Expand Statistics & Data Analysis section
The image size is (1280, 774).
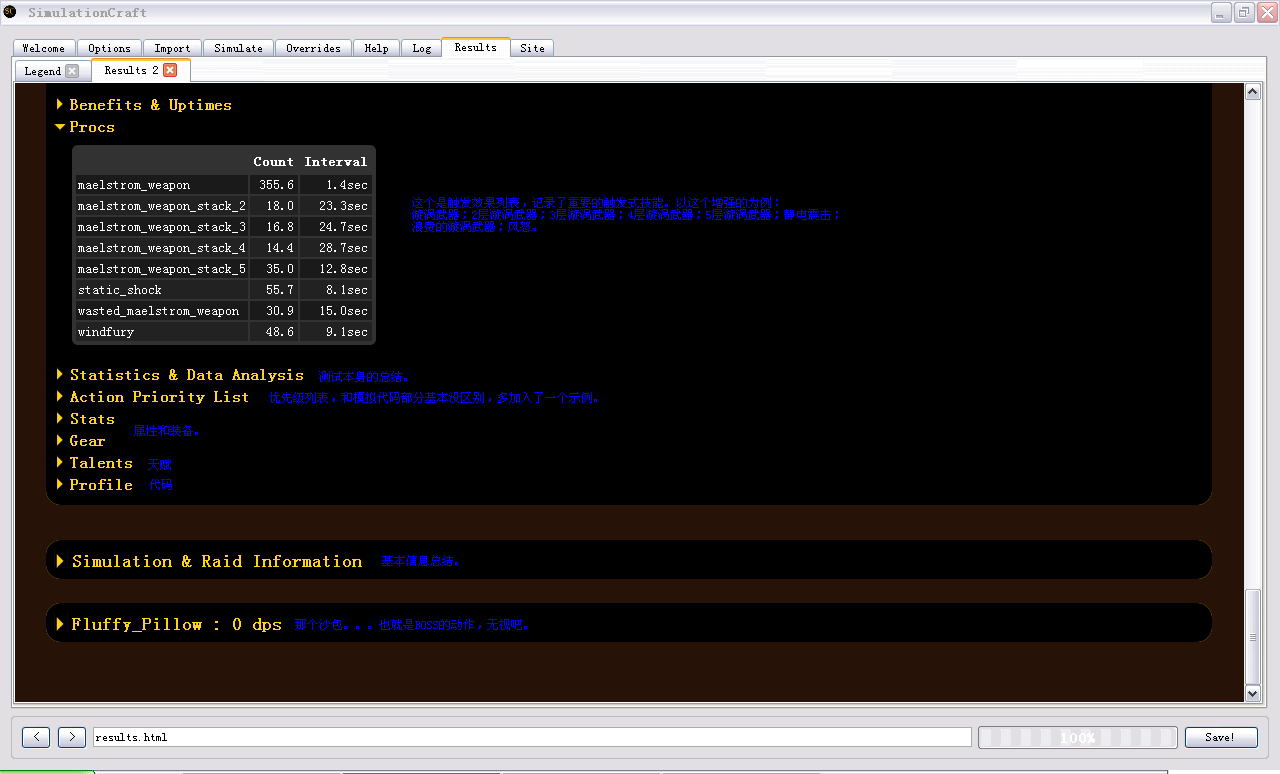[x=186, y=375]
